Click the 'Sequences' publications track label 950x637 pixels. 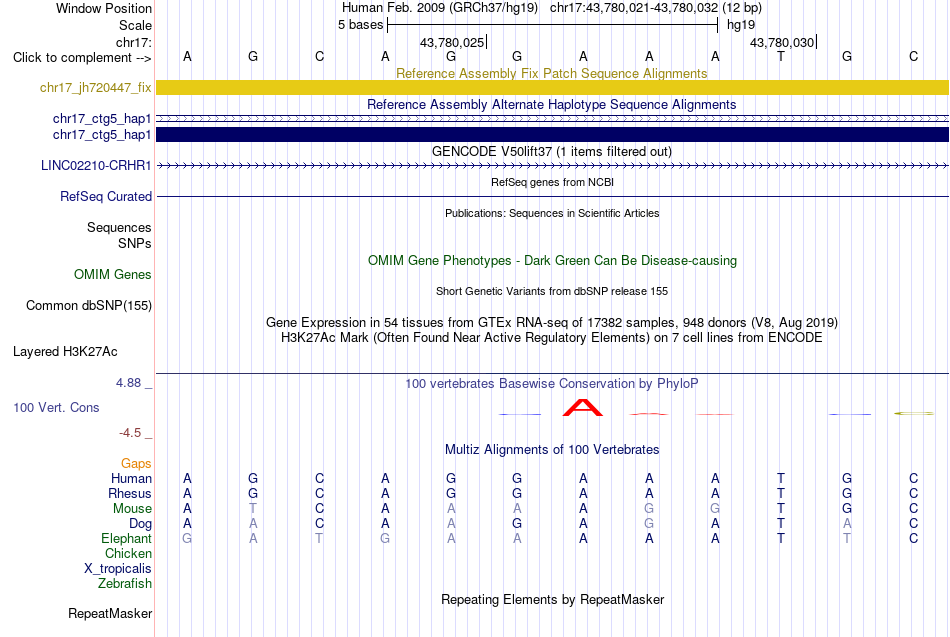(x=119, y=227)
